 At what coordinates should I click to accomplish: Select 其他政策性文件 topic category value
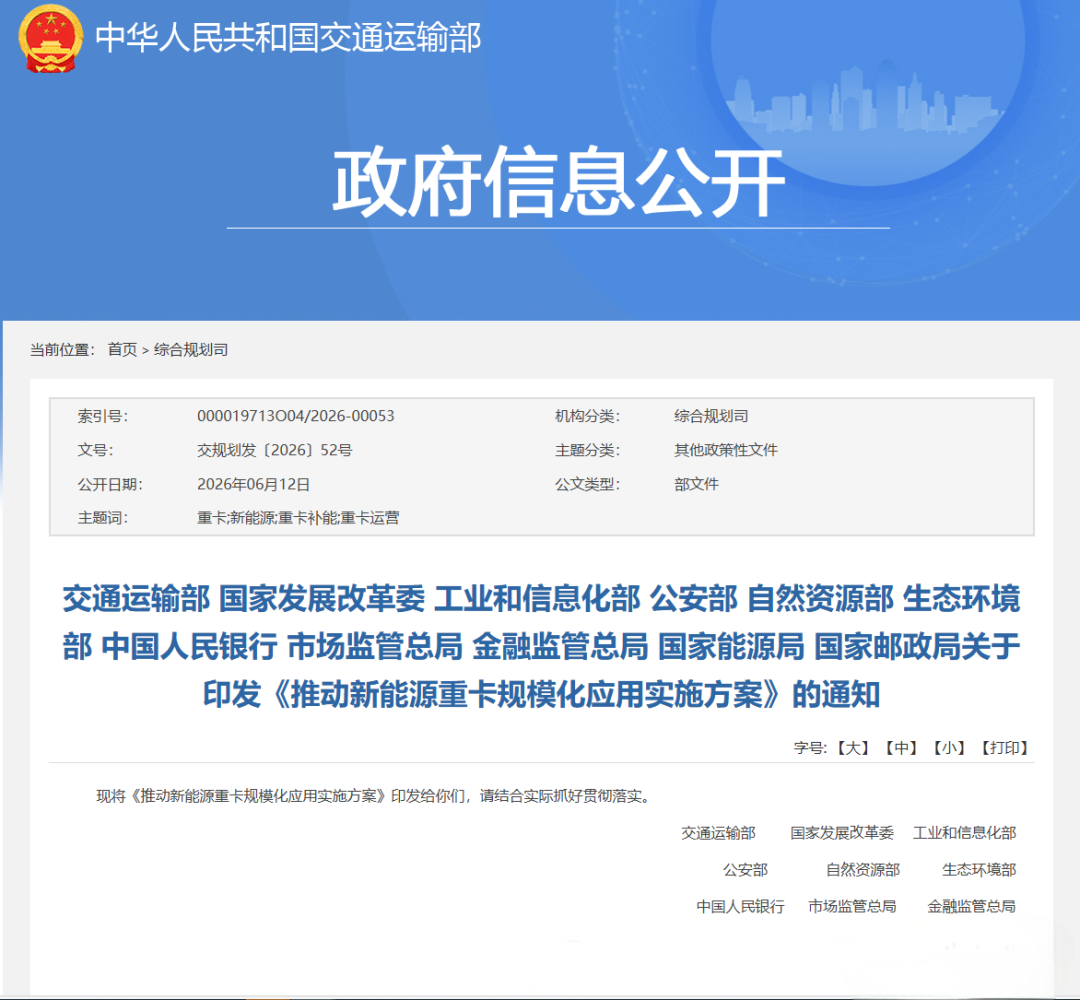coord(725,450)
